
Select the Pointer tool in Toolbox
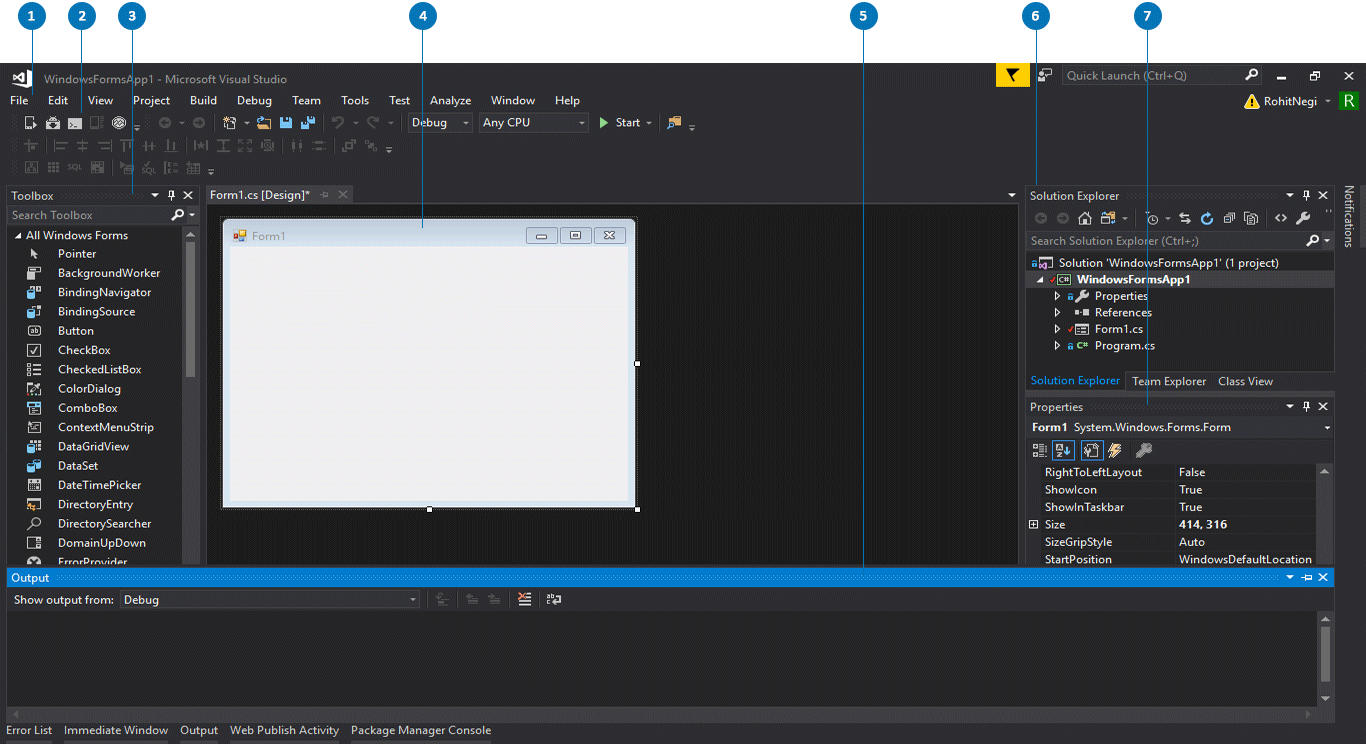pos(77,254)
